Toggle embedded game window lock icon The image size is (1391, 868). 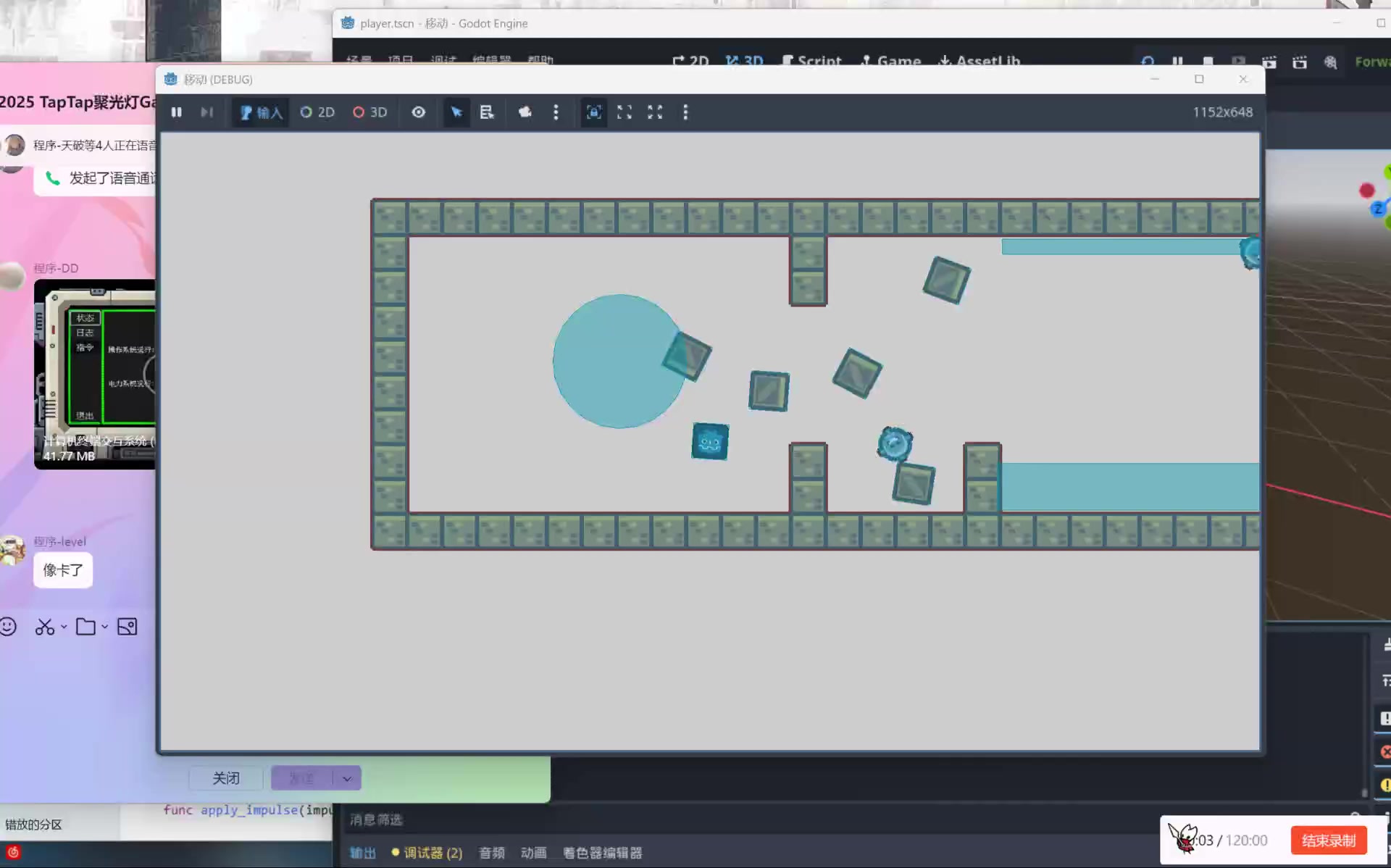(594, 112)
